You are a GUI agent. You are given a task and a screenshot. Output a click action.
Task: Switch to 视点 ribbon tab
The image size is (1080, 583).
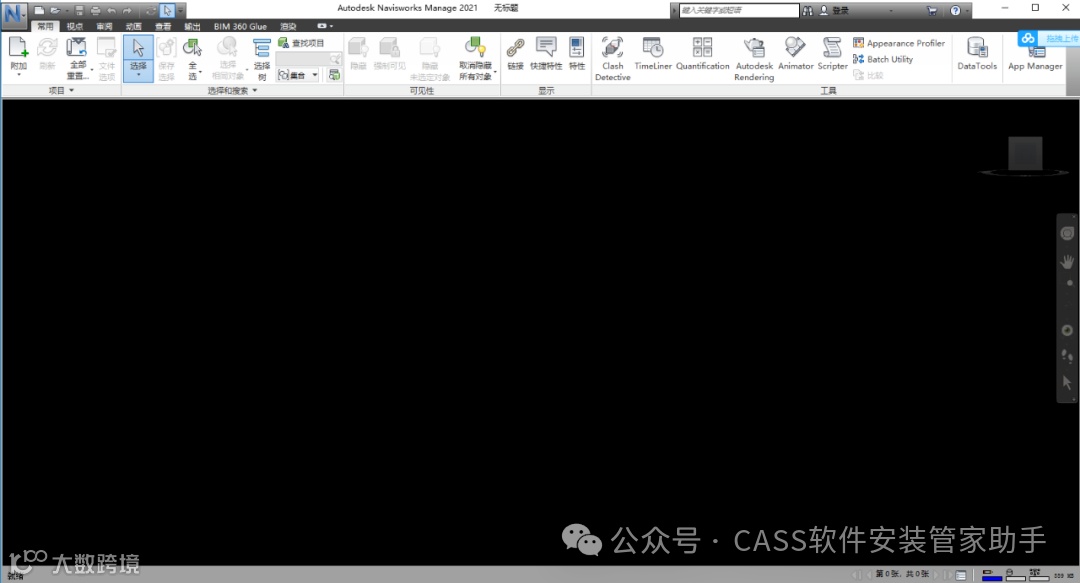(74, 26)
